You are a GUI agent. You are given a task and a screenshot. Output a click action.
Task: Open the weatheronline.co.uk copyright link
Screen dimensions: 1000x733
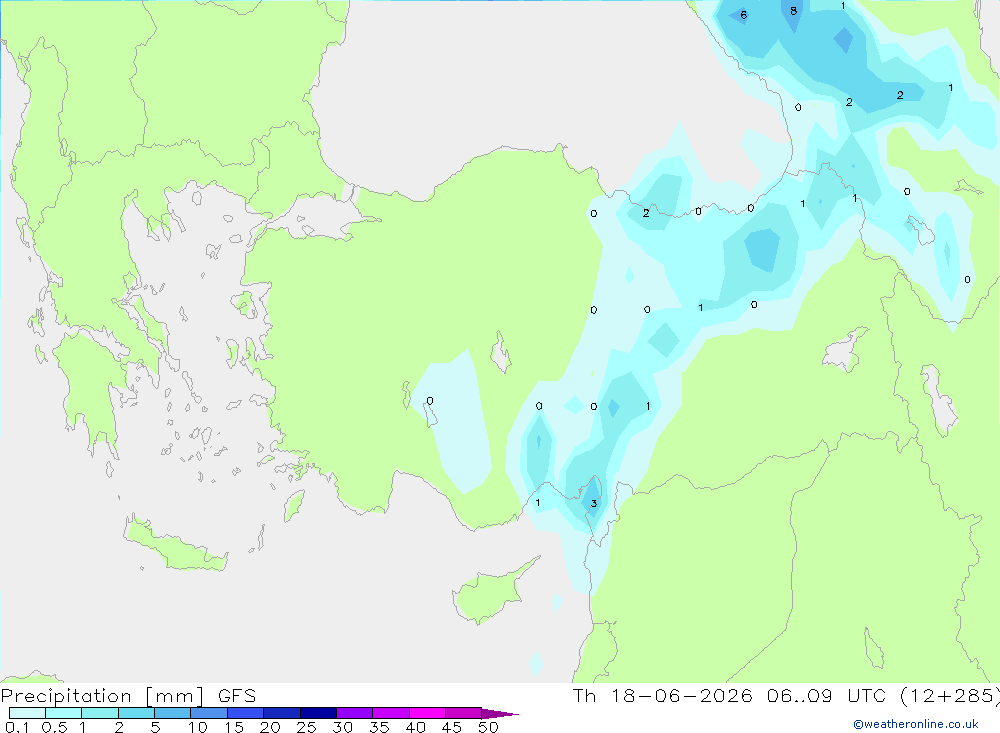tap(915, 724)
